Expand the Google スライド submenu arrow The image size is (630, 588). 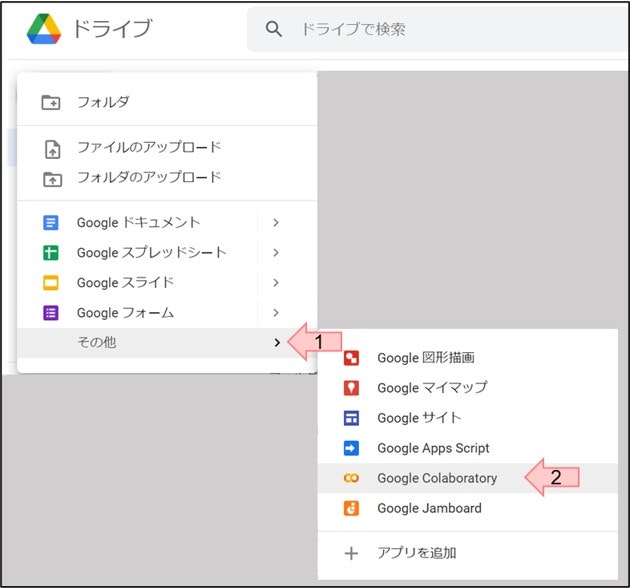pos(276,283)
